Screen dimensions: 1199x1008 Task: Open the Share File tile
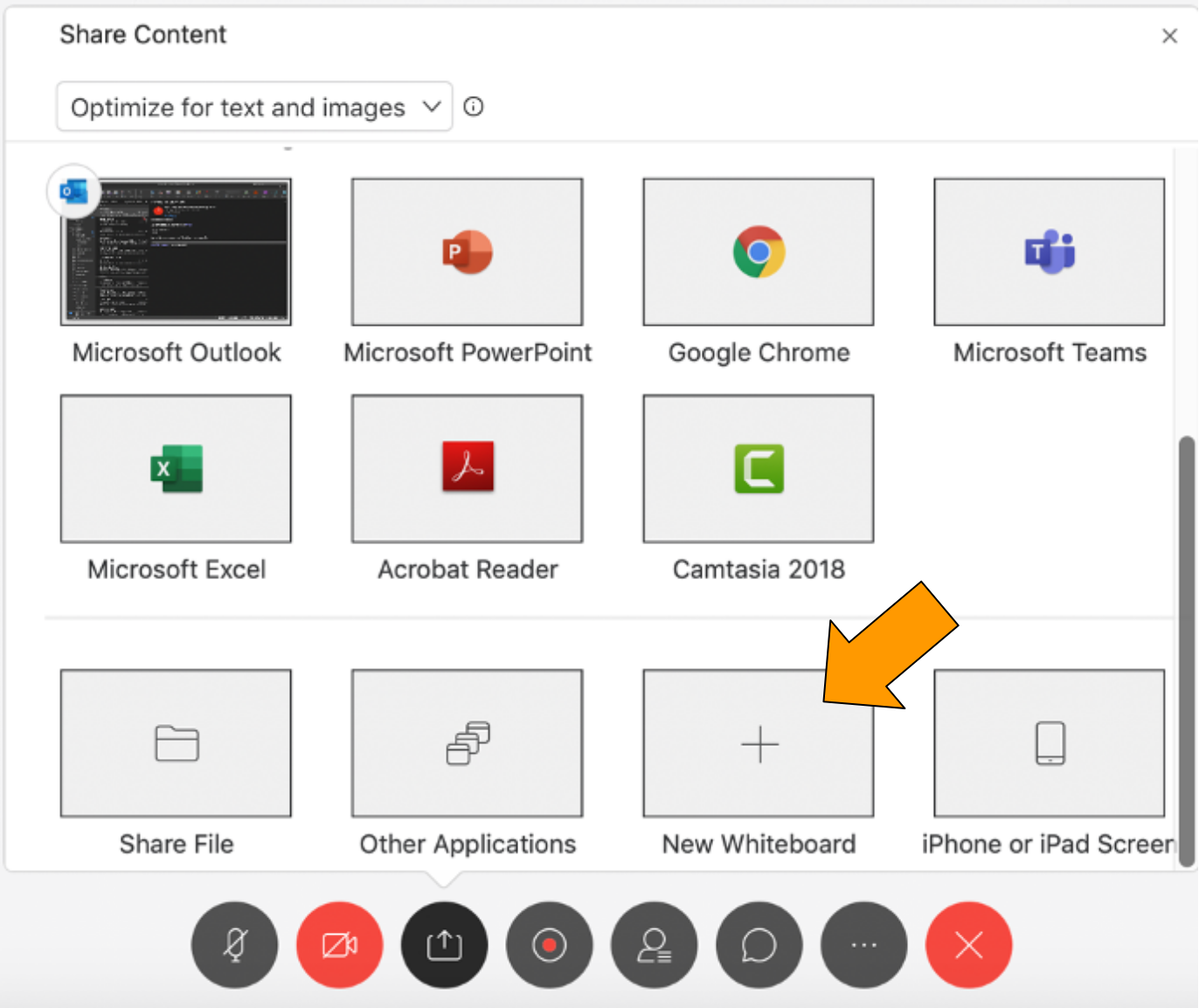(176, 743)
